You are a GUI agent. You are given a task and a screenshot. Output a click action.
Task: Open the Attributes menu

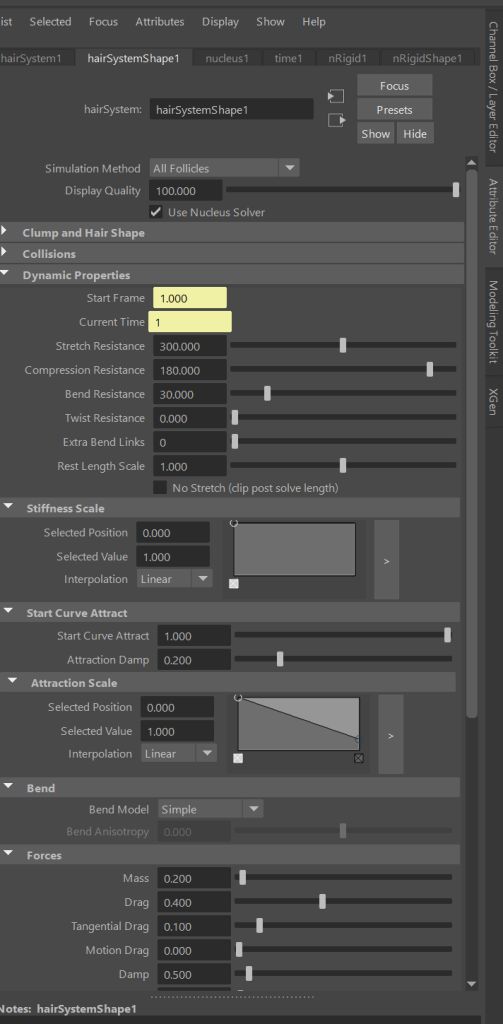(160, 22)
